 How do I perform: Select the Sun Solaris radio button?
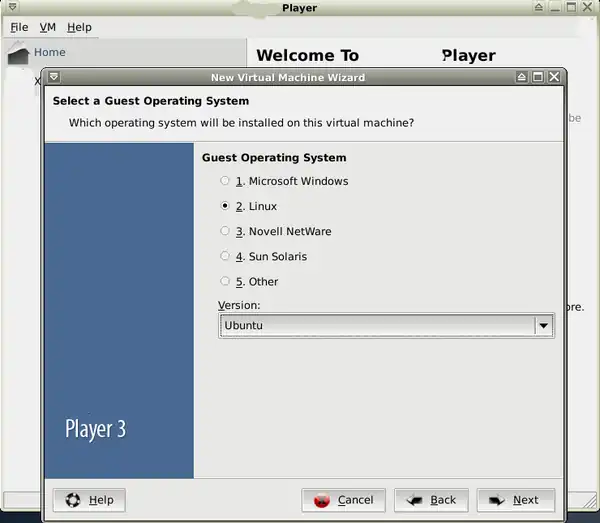pos(225,256)
